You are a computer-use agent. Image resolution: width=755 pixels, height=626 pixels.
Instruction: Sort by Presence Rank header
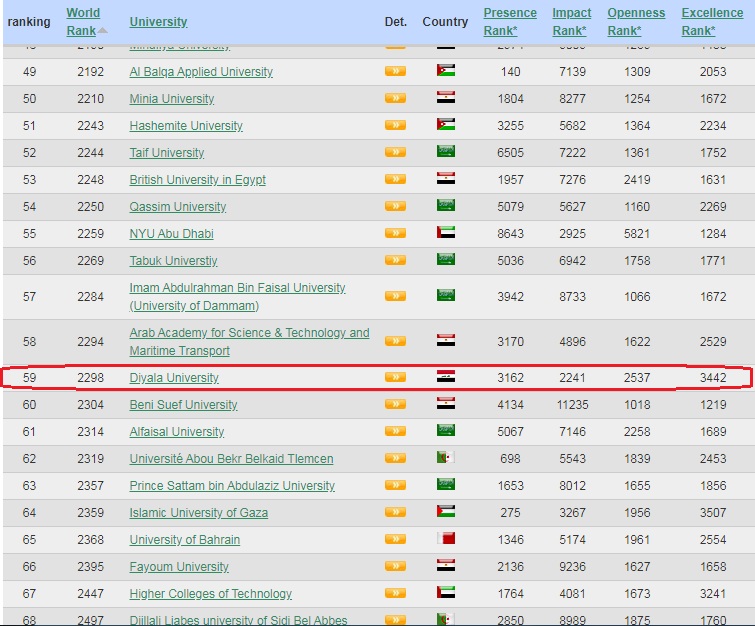point(510,22)
